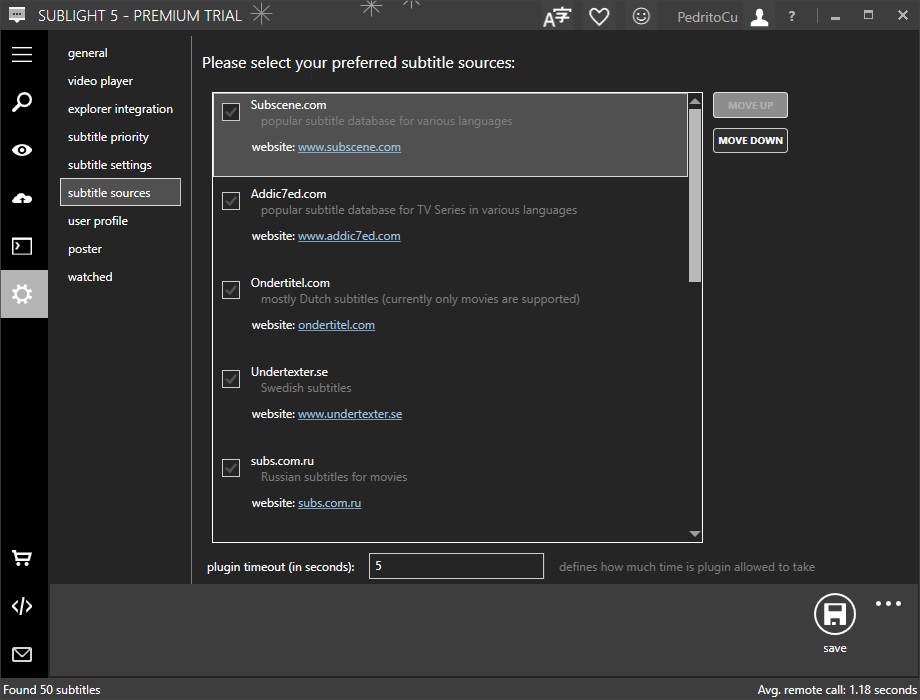Toggle the subs.com.ru checkbox
This screenshot has height=700, width=920.
point(231,468)
